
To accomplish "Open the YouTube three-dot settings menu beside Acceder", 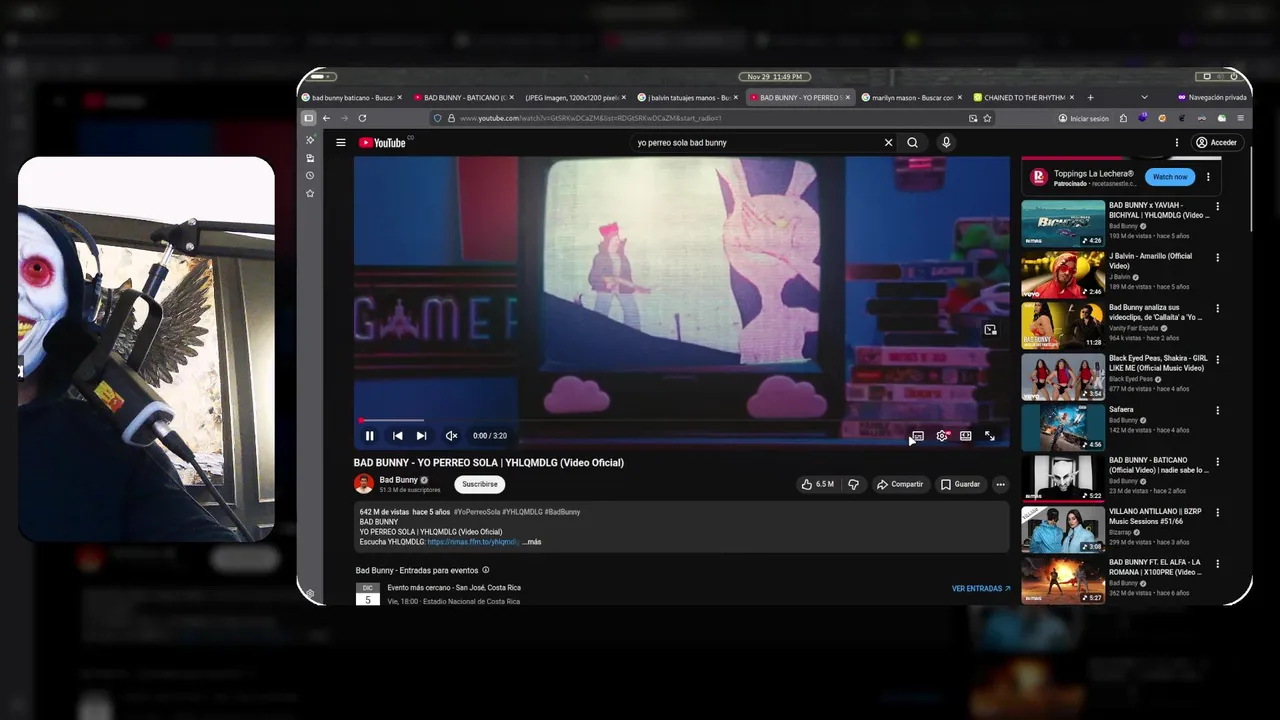I will [x=1177, y=143].
